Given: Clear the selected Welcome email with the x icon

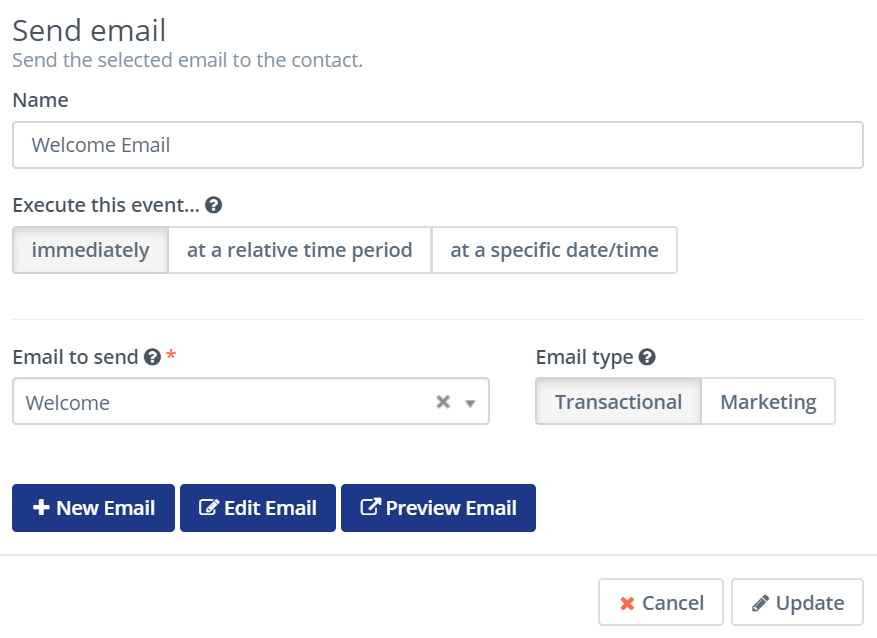Looking at the screenshot, I should pyautogui.click(x=443, y=402).
